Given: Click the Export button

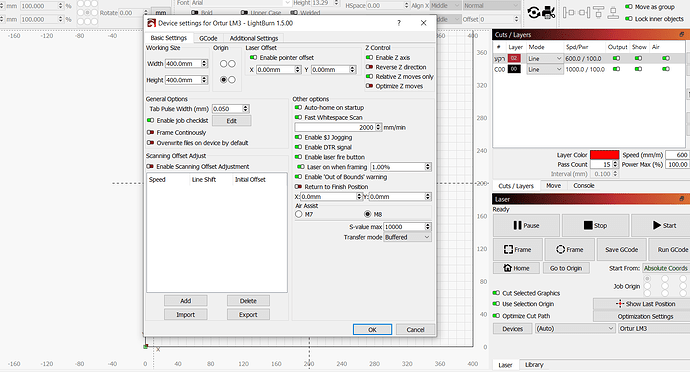Looking at the screenshot, I should point(248,315).
